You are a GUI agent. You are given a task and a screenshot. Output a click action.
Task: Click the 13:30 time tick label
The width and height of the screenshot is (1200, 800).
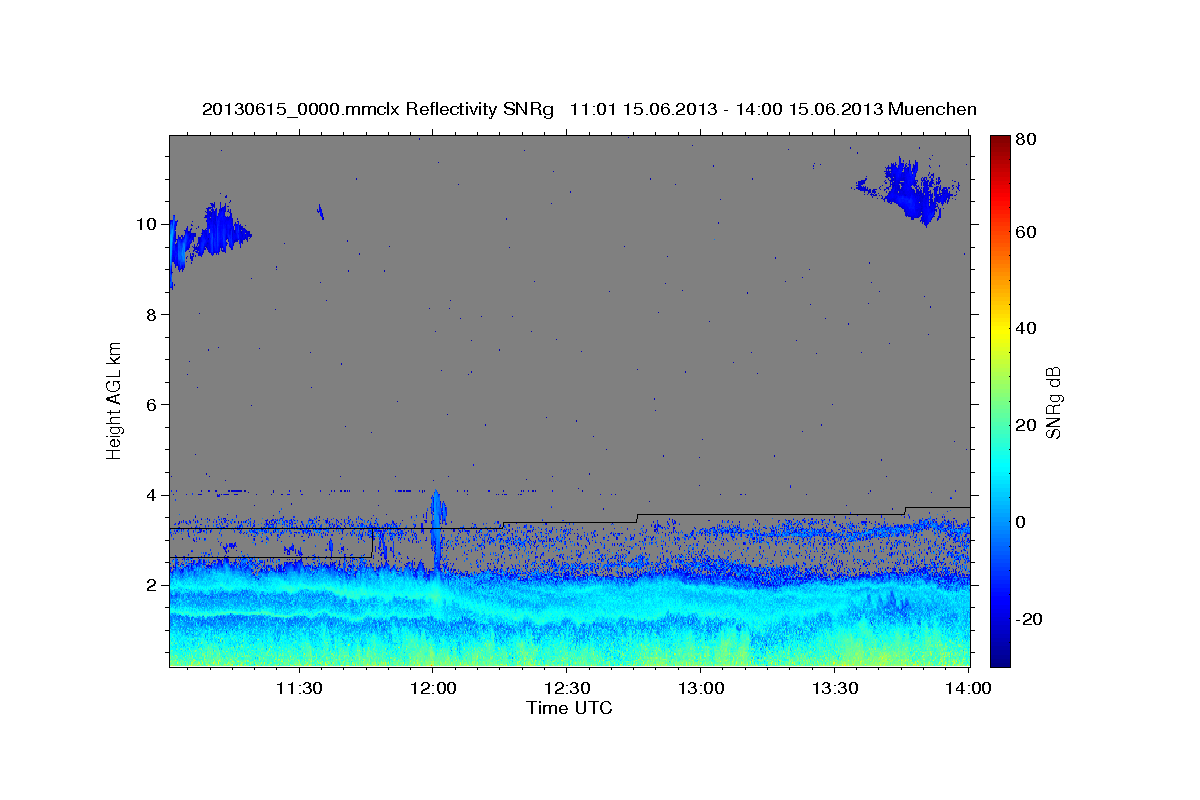tap(836, 688)
